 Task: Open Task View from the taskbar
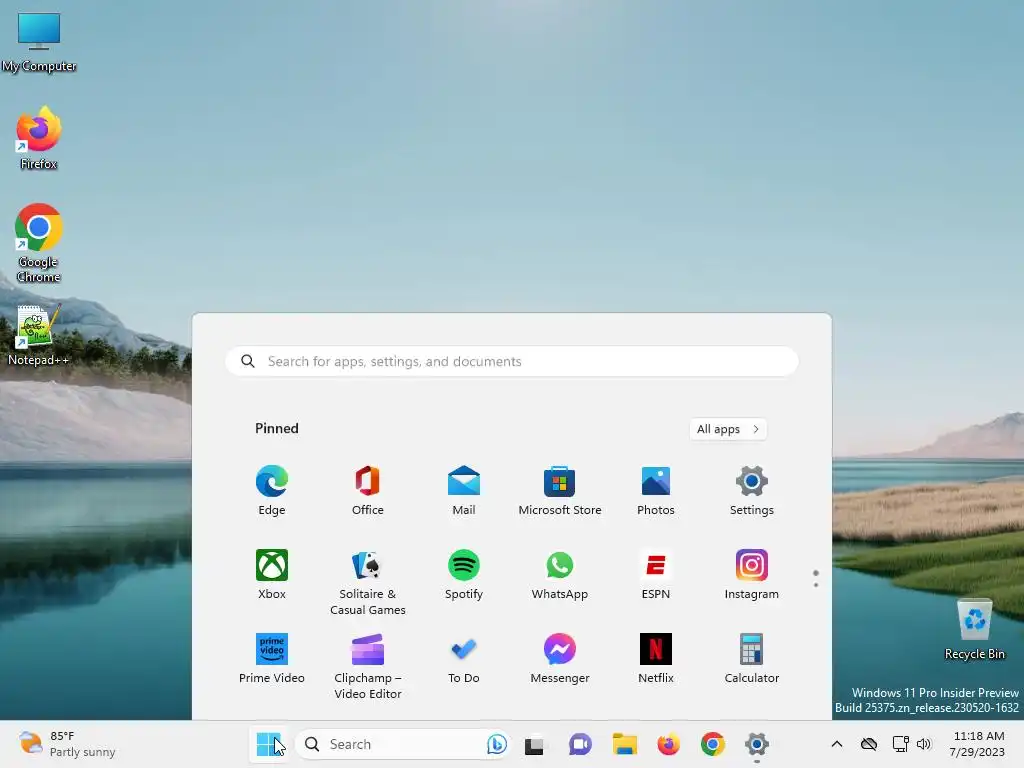[x=534, y=744]
